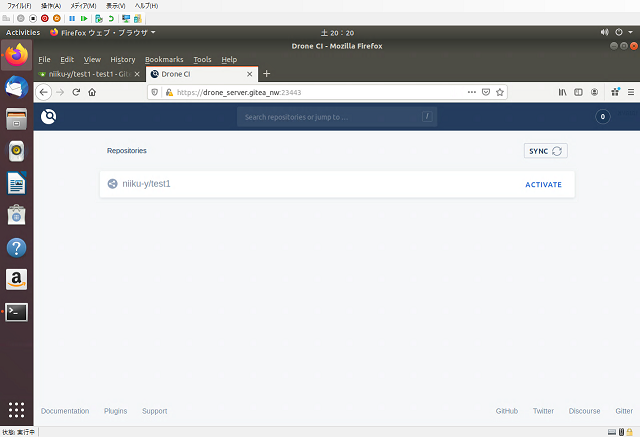Viewport: 640px width, 437px height.
Task: Open the GitHub footer link
Action: [x=507, y=411]
